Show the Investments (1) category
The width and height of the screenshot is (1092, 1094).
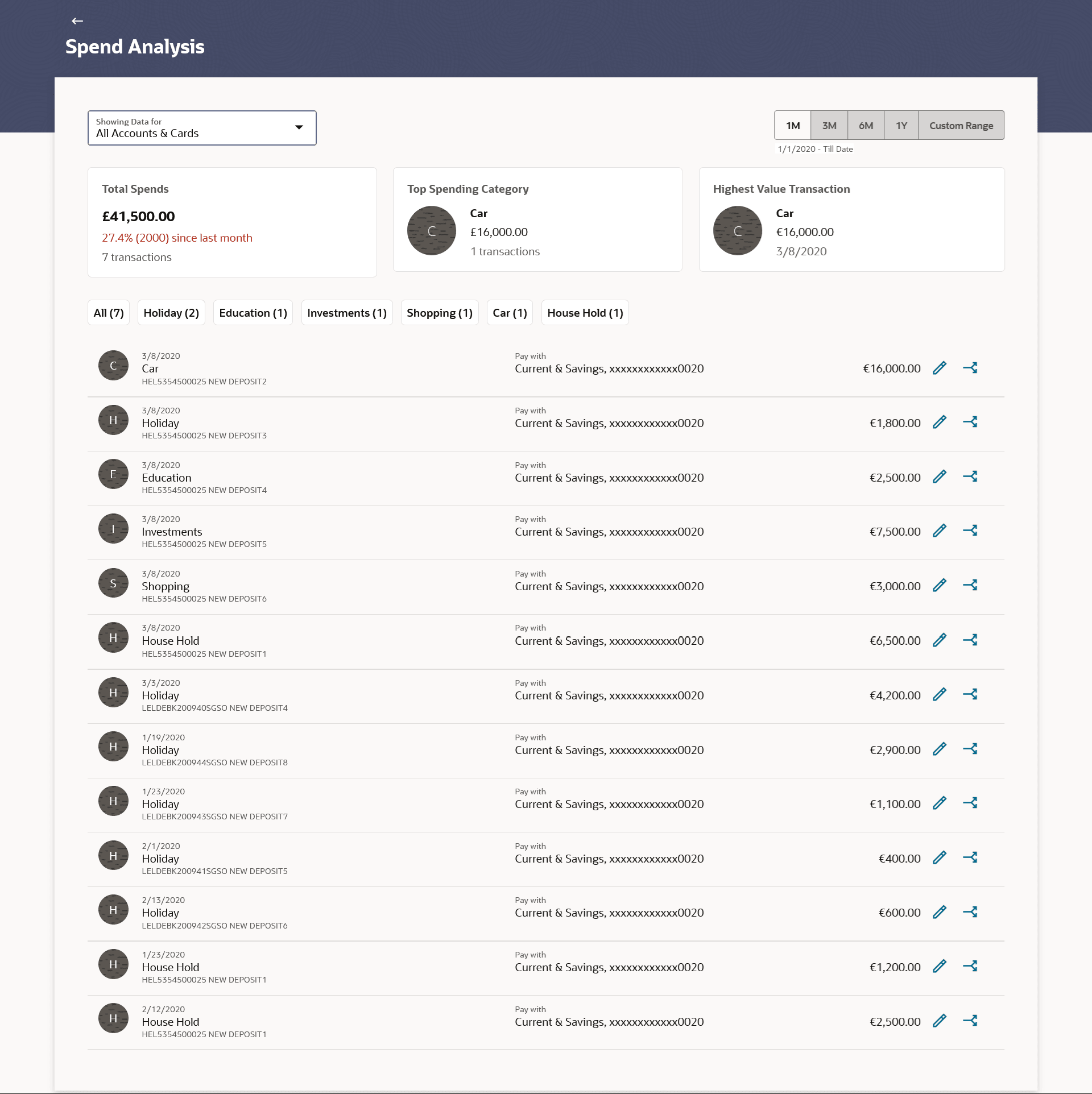(x=346, y=313)
